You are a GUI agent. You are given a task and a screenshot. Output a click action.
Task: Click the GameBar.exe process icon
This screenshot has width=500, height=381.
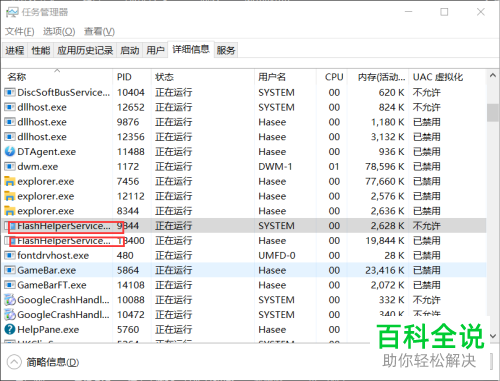(10, 270)
